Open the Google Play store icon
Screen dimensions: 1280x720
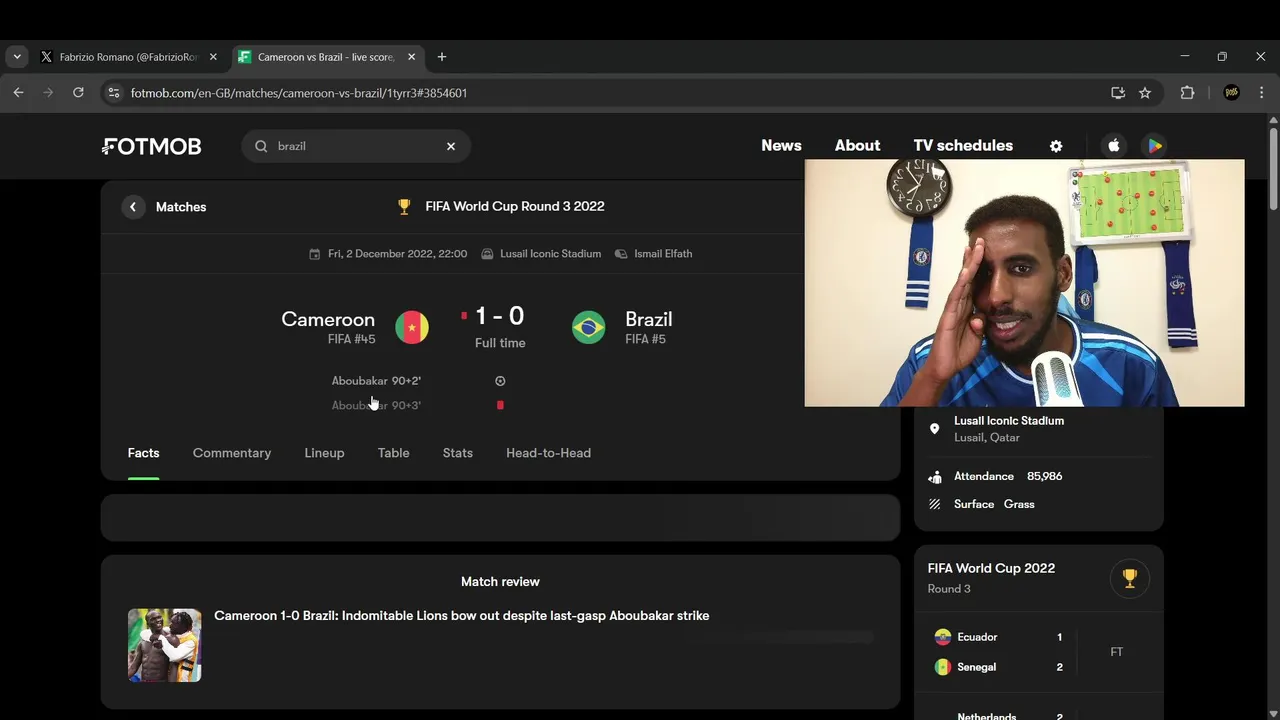(1154, 146)
